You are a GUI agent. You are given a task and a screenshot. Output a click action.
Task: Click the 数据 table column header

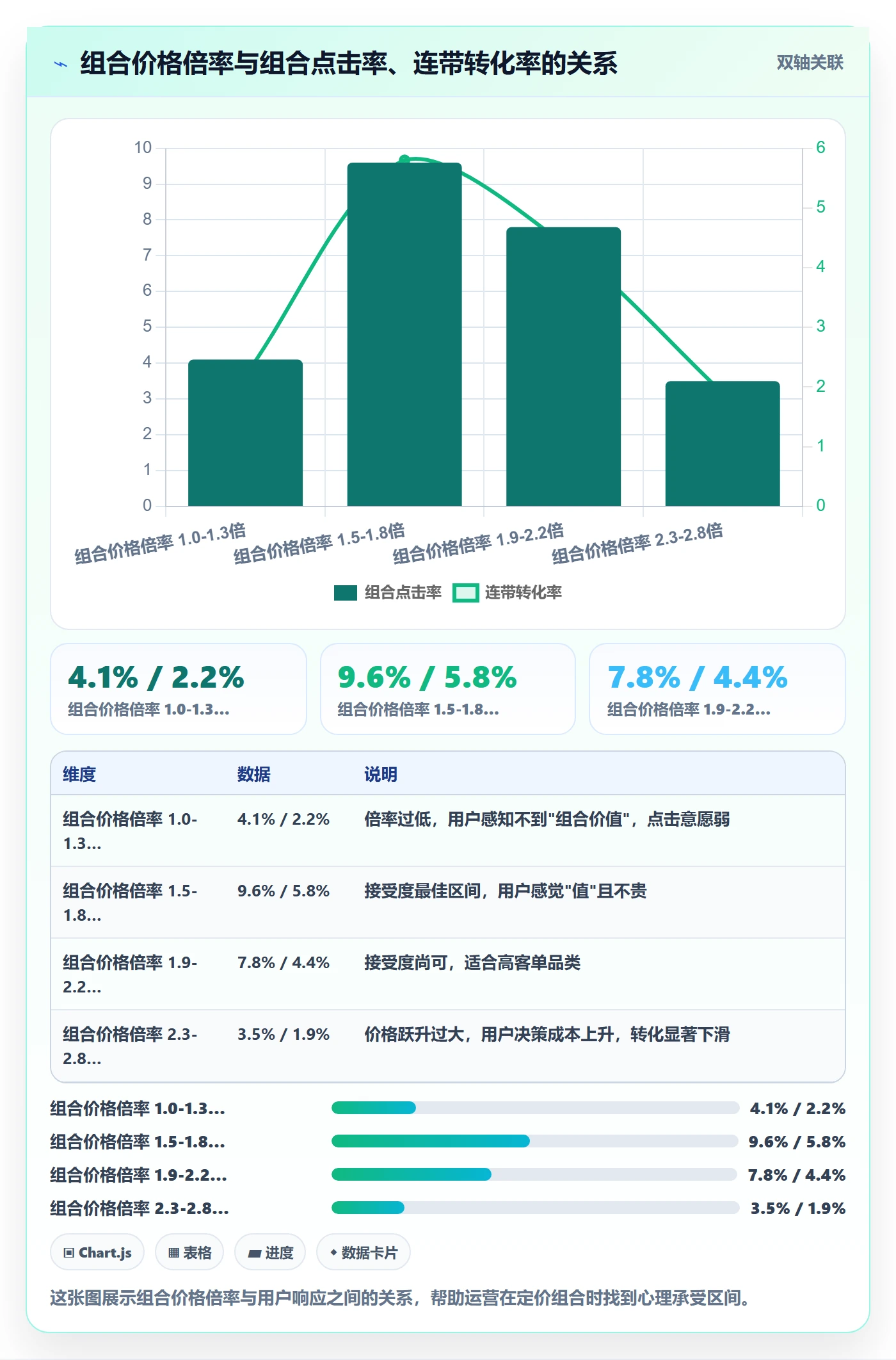[254, 774]
